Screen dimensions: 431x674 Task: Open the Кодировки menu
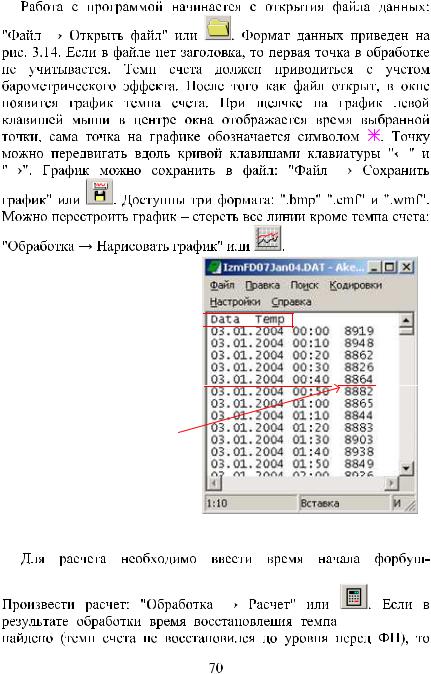click(356, 285)
